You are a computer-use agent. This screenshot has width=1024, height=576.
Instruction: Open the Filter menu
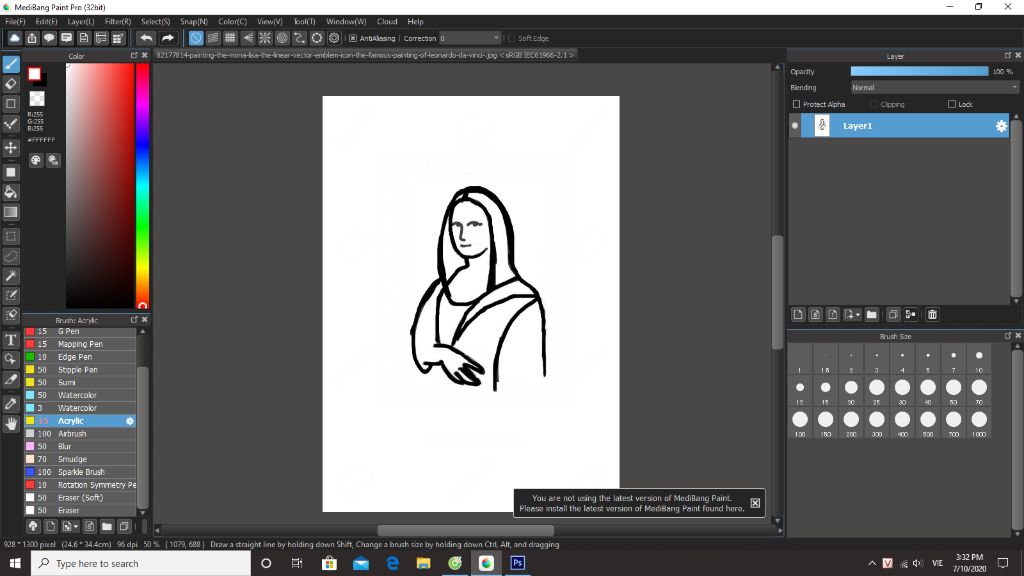[x=118, y=22]
